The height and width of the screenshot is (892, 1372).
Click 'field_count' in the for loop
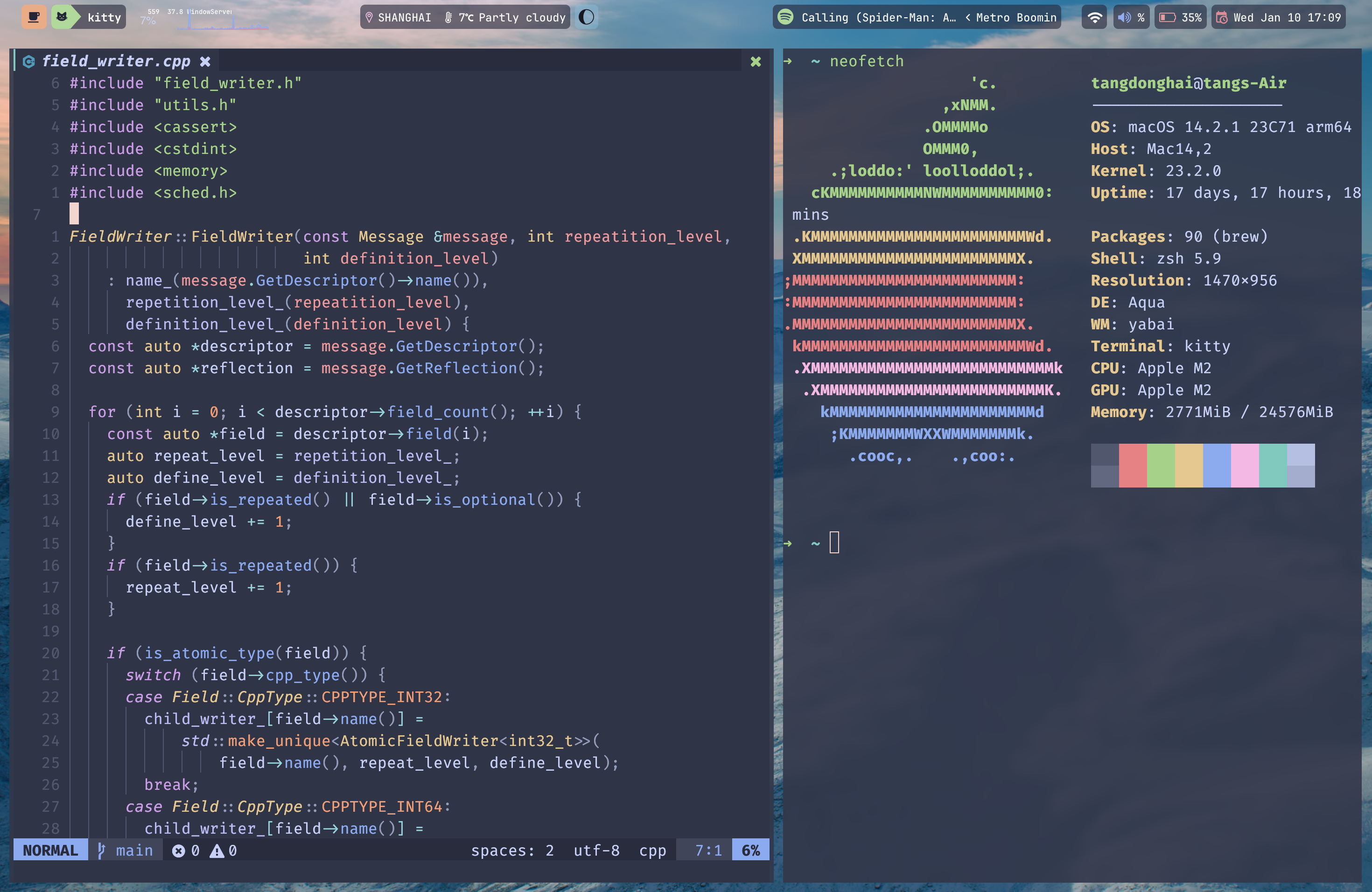(438, 411)
